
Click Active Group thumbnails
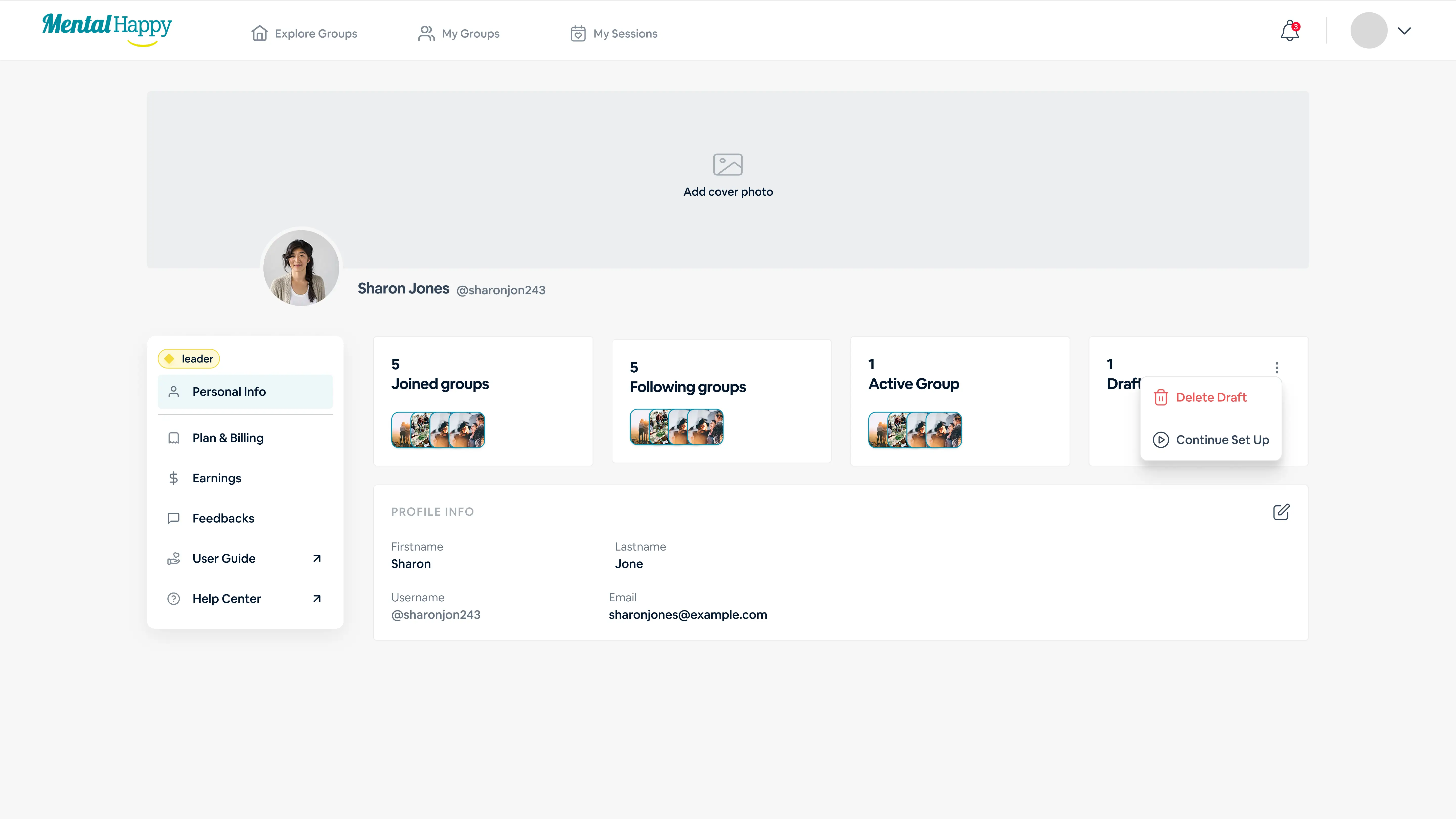pyautogui.click(x=915, y=430)
